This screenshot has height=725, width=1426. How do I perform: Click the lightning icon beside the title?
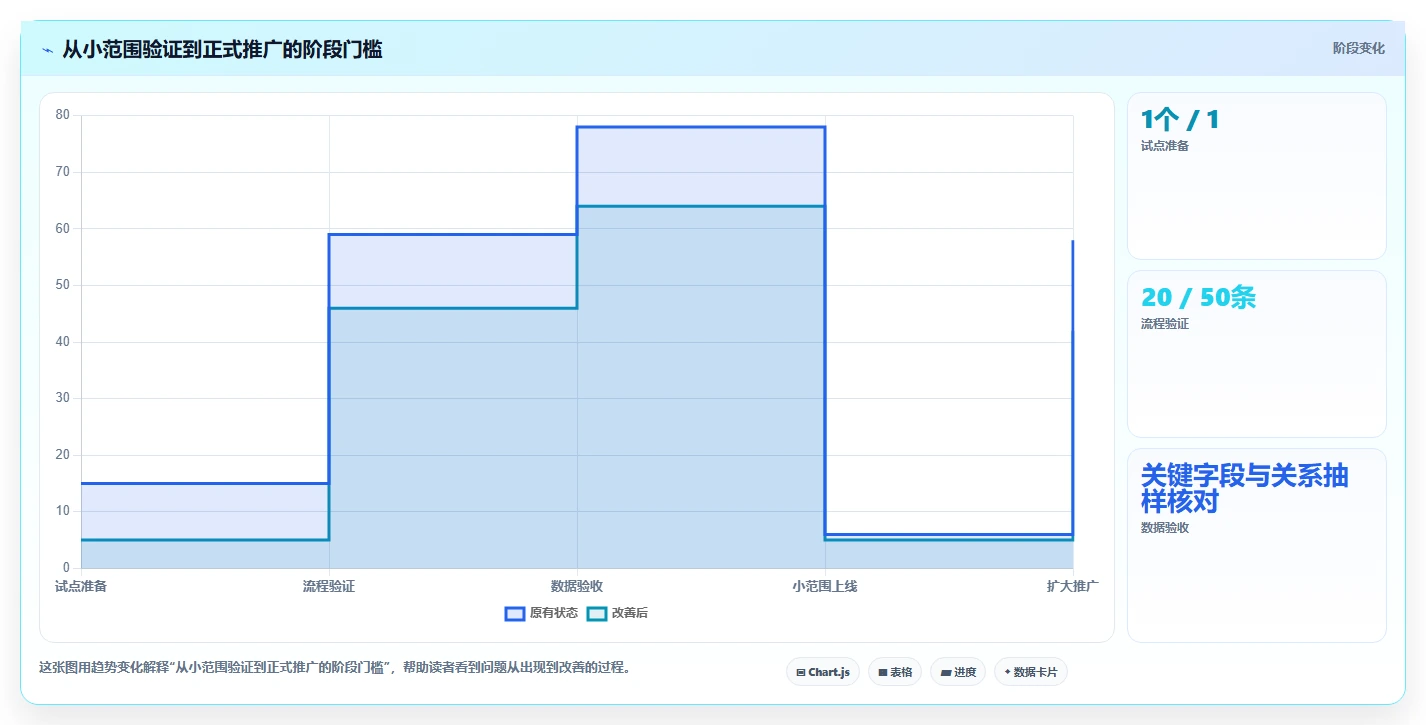click(47, 49)
